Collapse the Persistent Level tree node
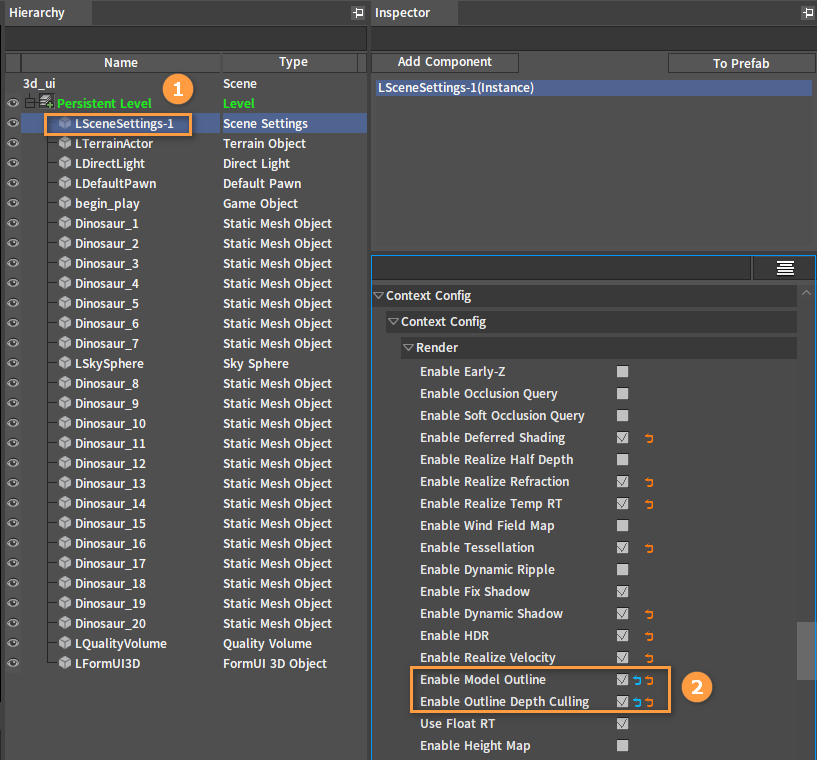The height and width of the screenshot is (760, 817). (30, 103)
